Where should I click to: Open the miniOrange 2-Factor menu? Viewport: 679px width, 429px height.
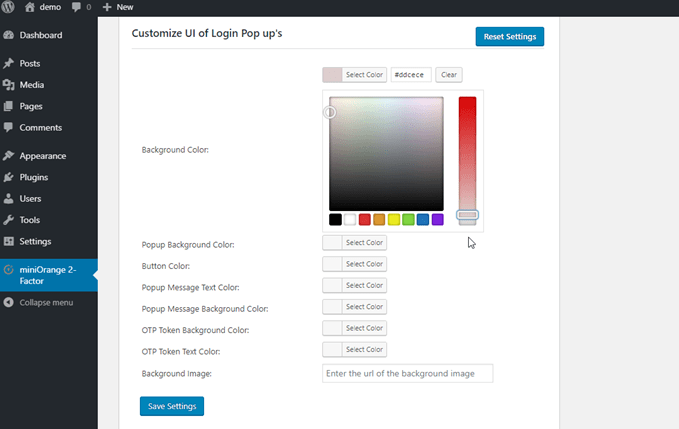pos(48,274)
